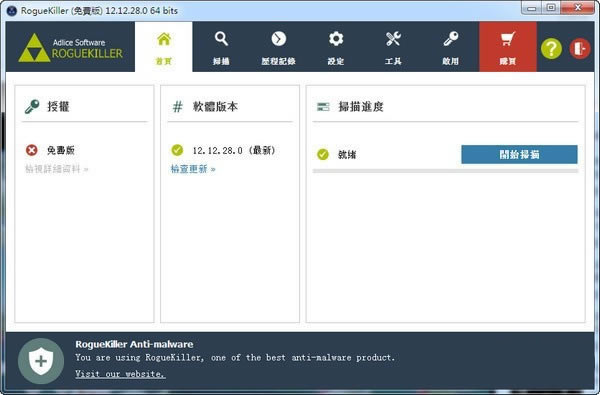This screenshot has height=395, width=600.
Task: Click the green check beside version 12.12.28.0
Action: tap(177, 150)
